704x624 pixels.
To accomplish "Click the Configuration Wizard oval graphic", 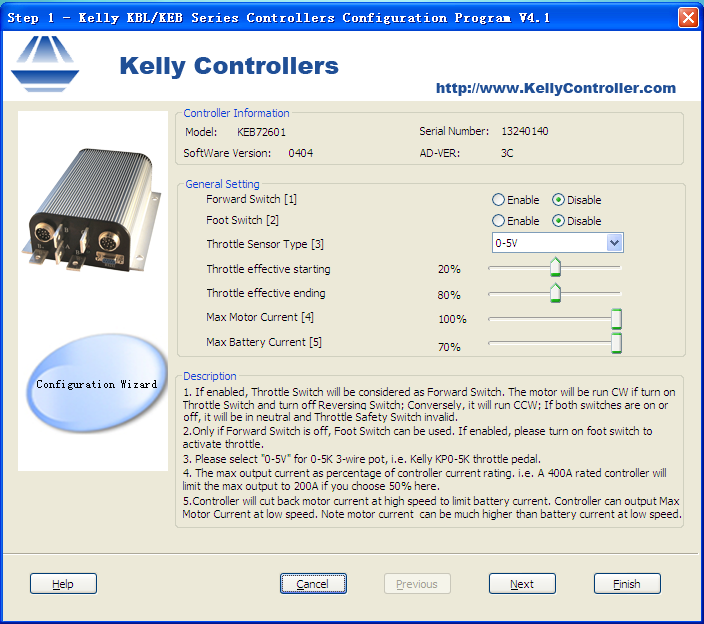I will click(96, 384).
